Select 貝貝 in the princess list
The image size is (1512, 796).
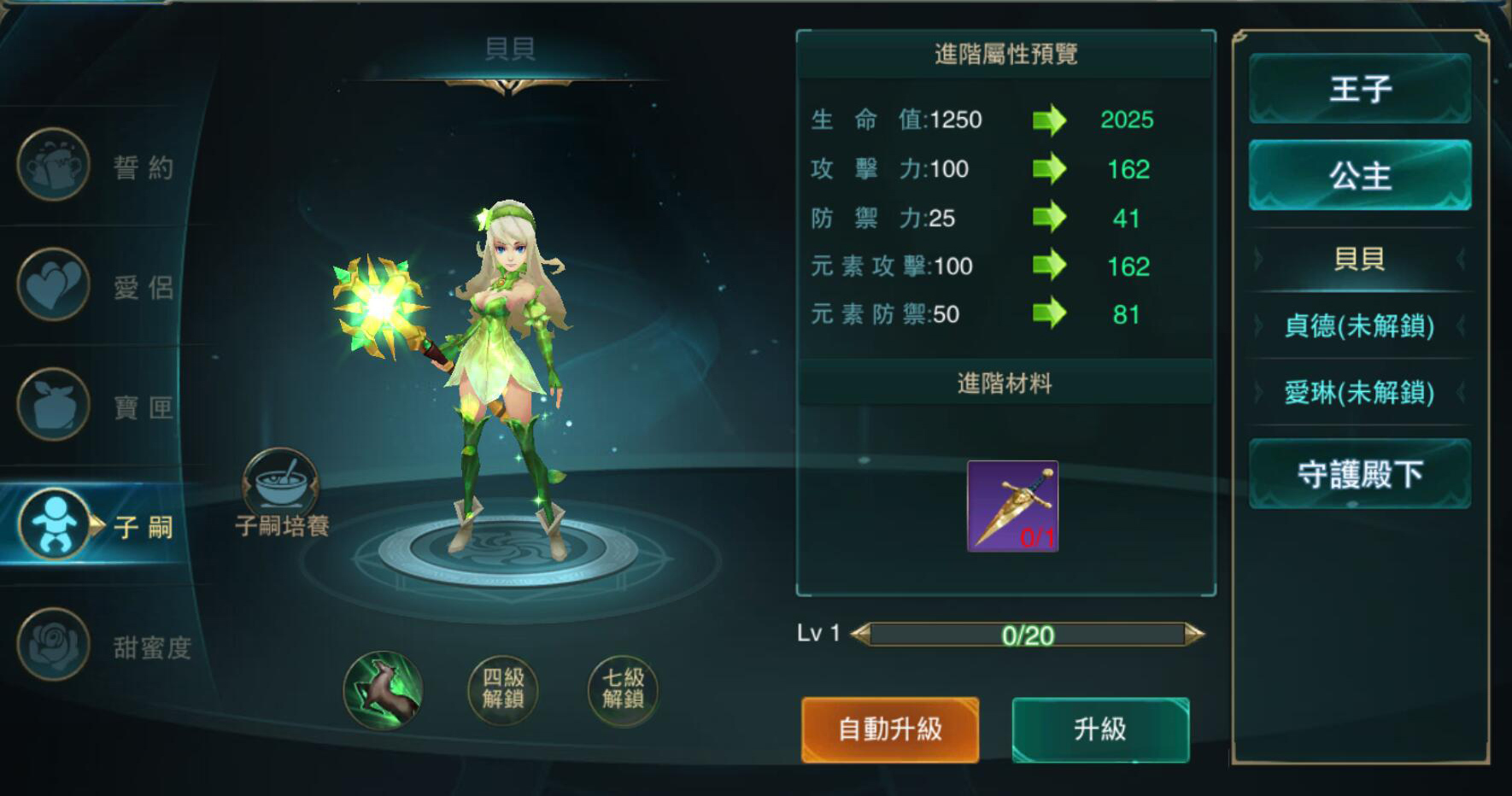click(1360, 259)
